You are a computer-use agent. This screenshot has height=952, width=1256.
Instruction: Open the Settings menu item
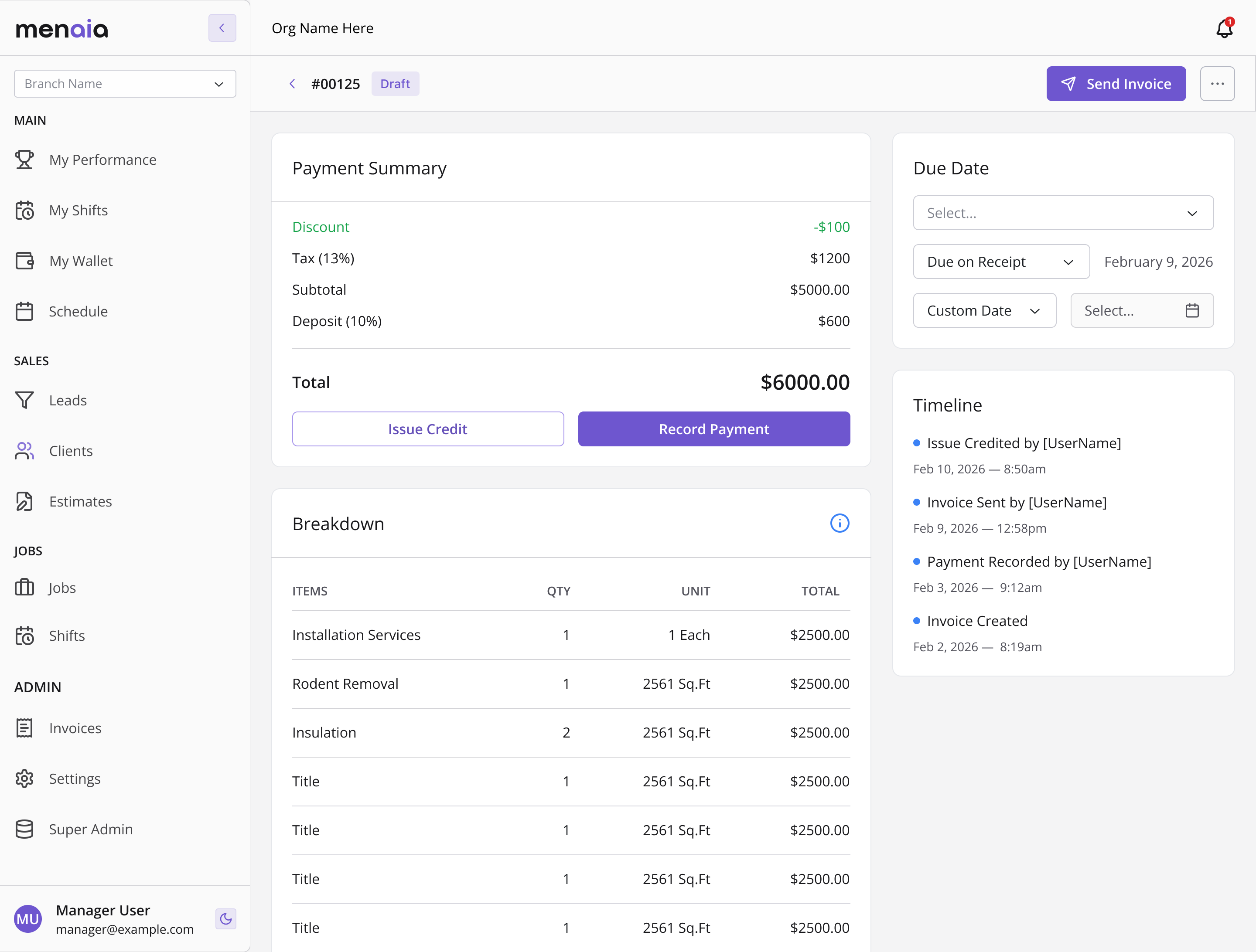click(75, 778)
